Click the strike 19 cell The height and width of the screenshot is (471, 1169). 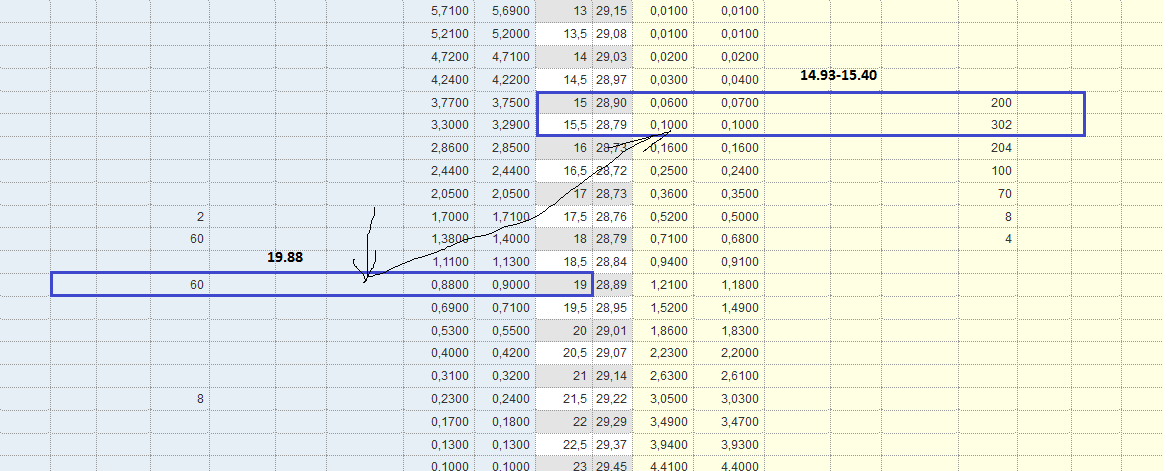(x=565, y=286)
